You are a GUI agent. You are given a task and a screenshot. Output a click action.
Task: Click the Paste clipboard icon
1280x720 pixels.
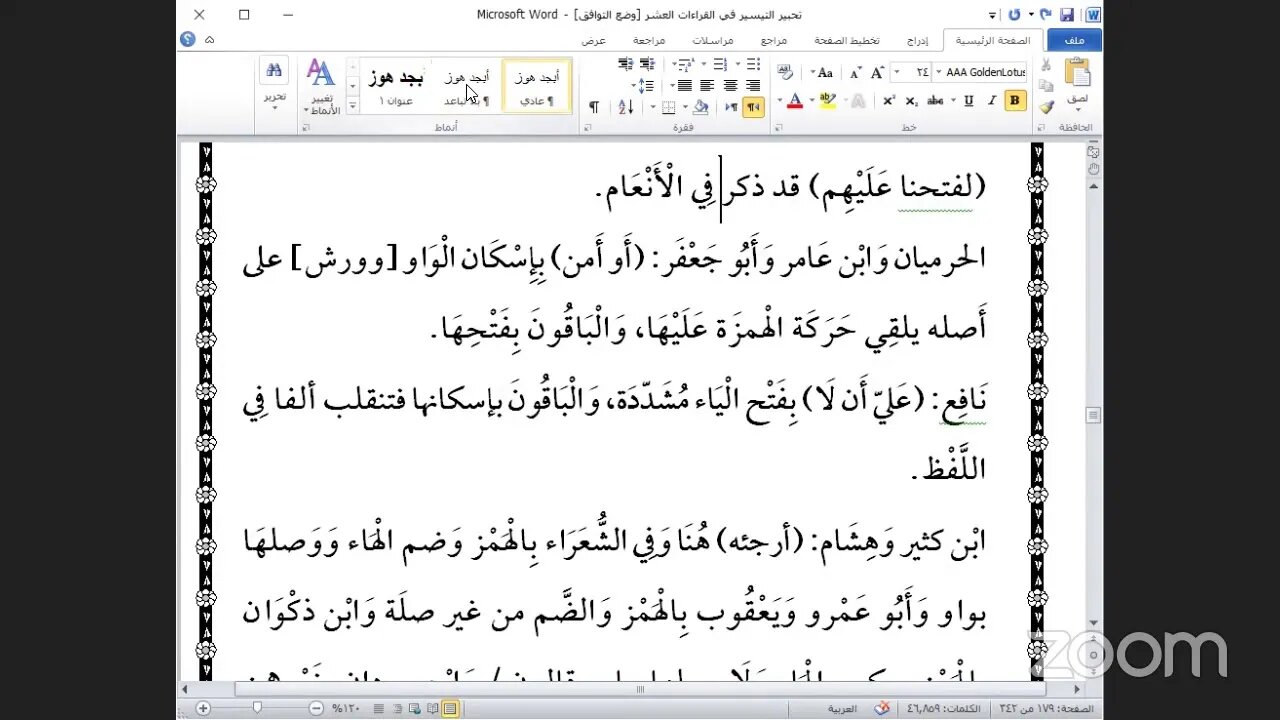pyautogui.click(x=1078, y=72)
